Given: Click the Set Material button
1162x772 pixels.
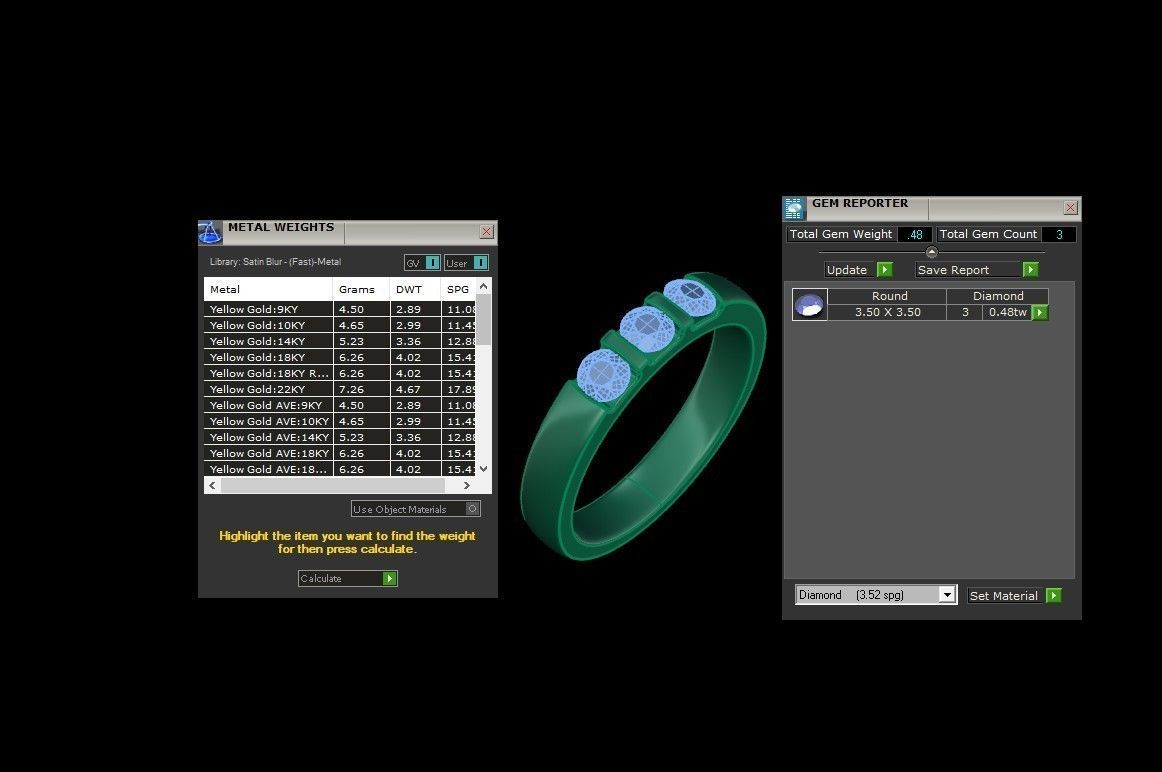Looking at the screenshot, I should coord(1015,596).
